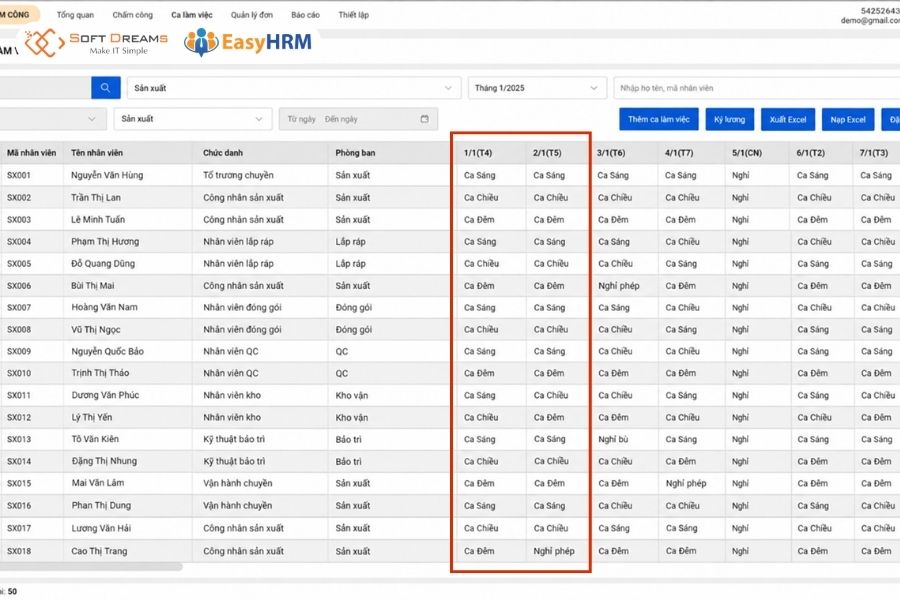Click the EasyHRM logo

(248, 42)
